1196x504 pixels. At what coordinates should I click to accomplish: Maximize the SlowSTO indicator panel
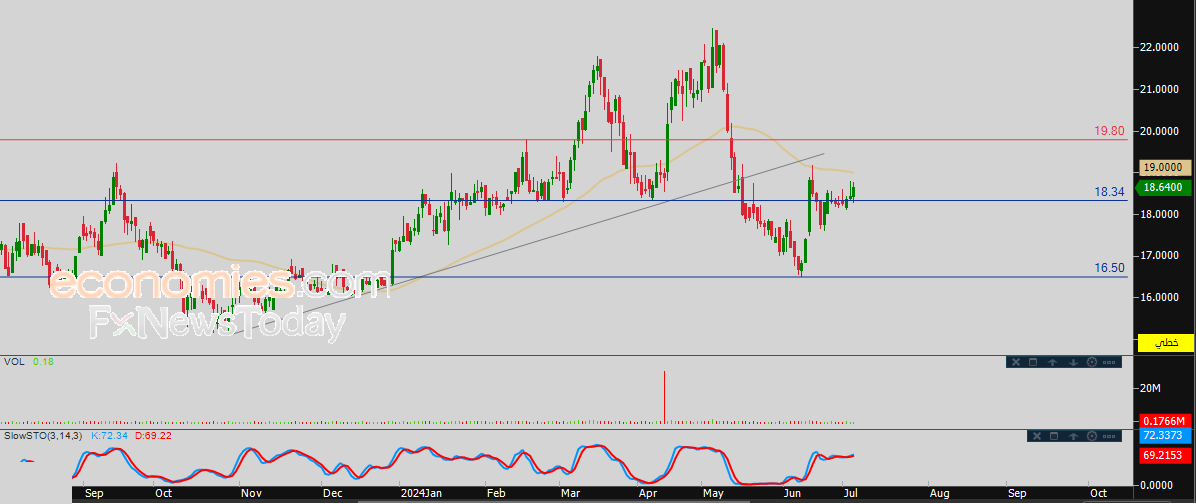click(1054, 436)
